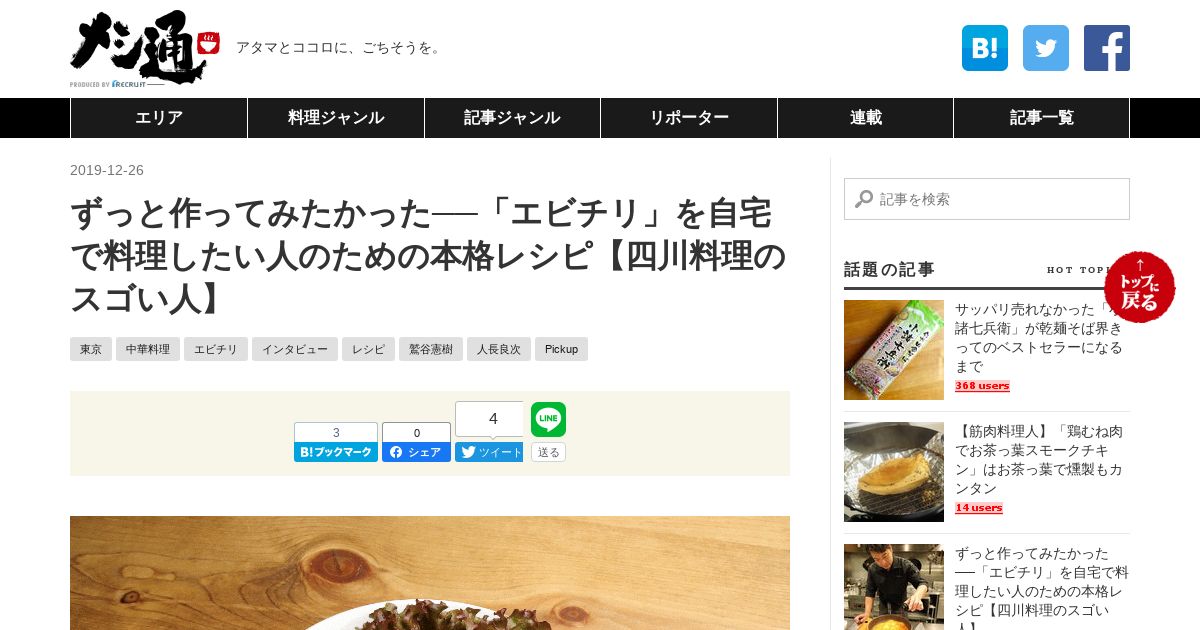
Task: Open the 筋肉料理人 smoked chicken article
Action: 1040,460
